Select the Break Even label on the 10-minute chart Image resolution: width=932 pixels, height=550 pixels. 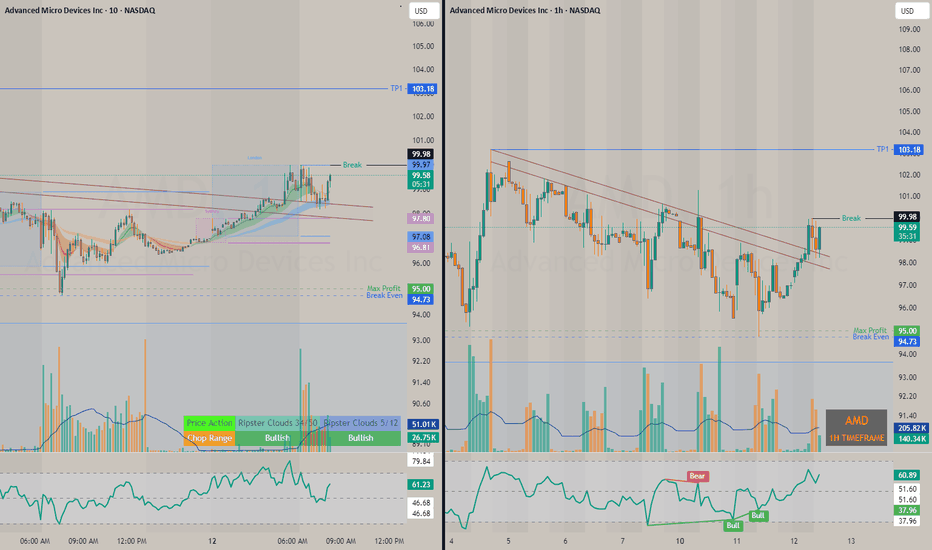point(384,296)
